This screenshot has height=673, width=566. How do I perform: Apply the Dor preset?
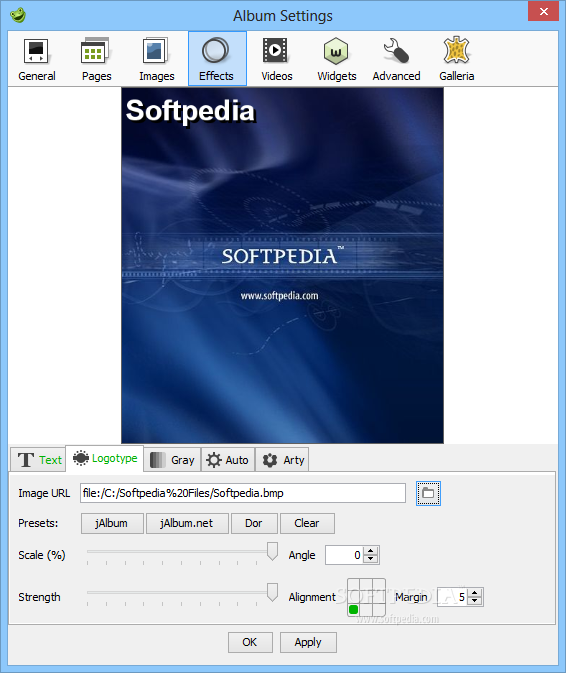click(x=254, y=523)
